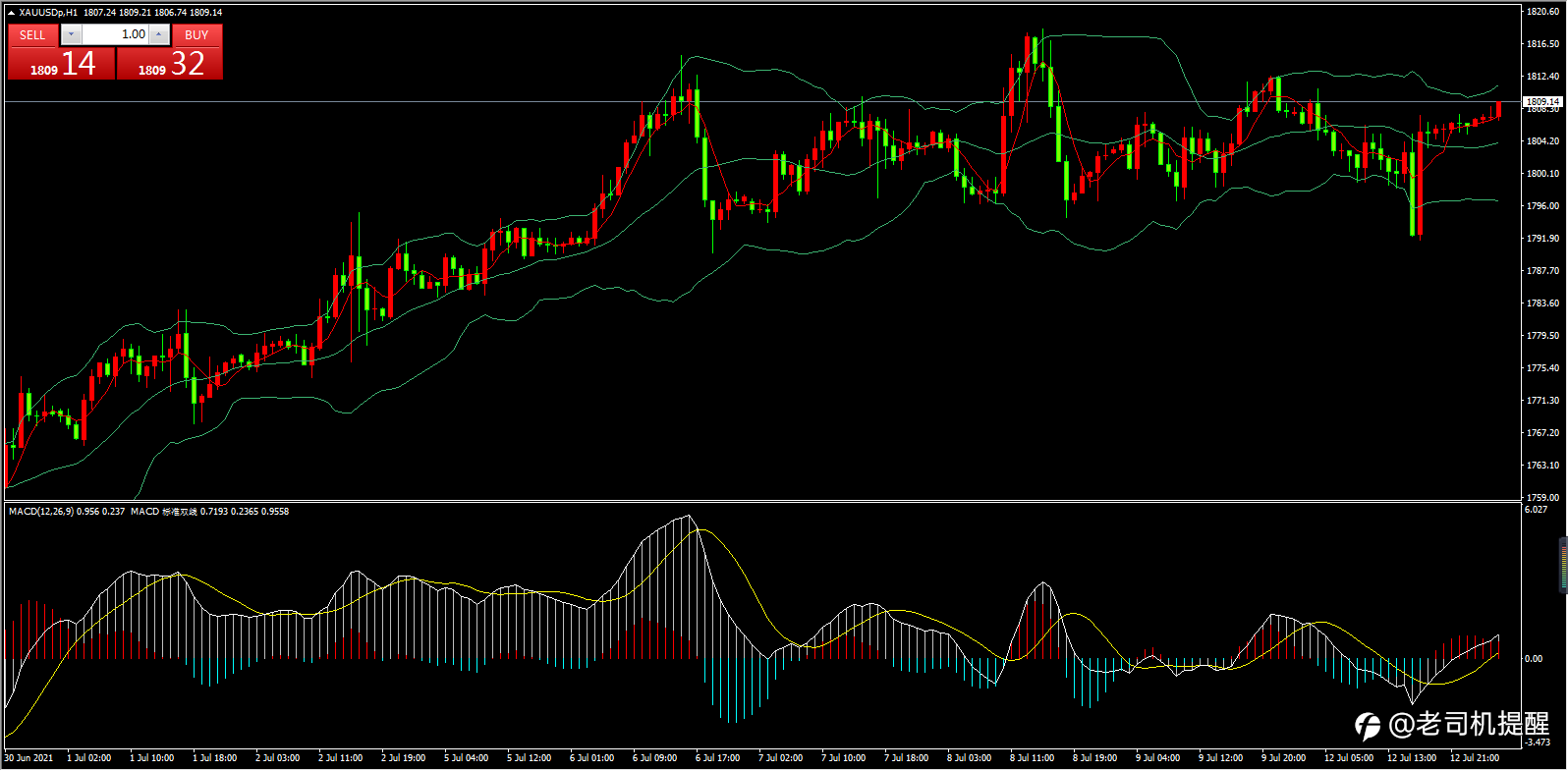Click price scale value 1804.20

point(1542,141)
